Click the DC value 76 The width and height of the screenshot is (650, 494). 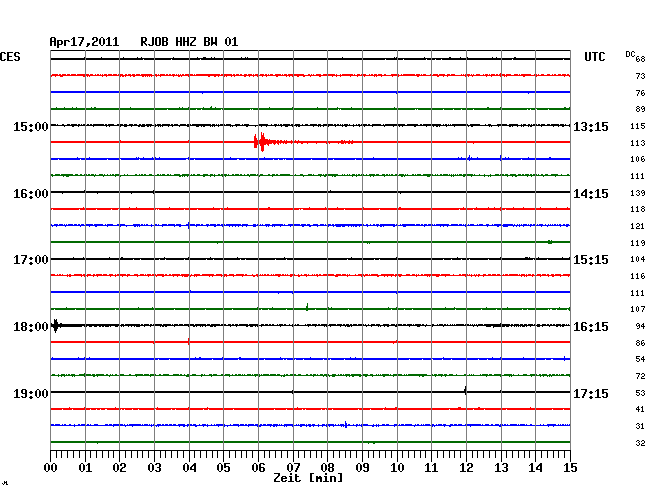point(640,93)
